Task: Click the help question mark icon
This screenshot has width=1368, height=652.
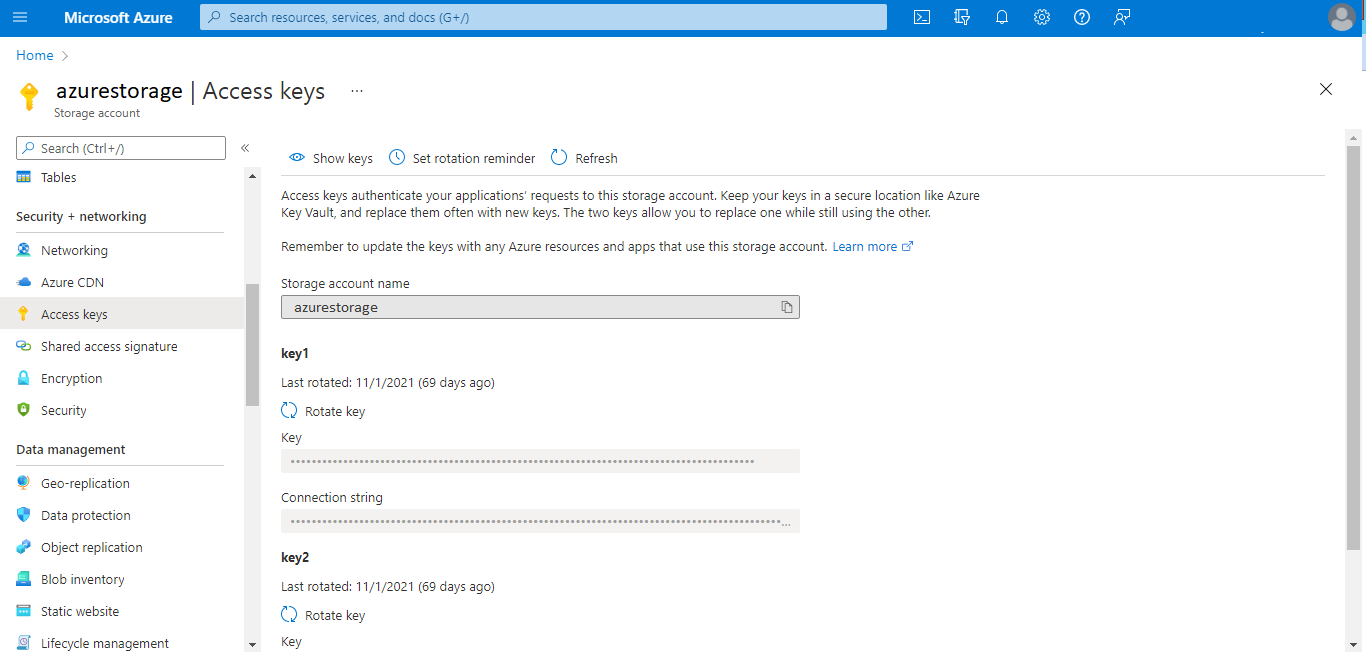Action: (1082, 17)
